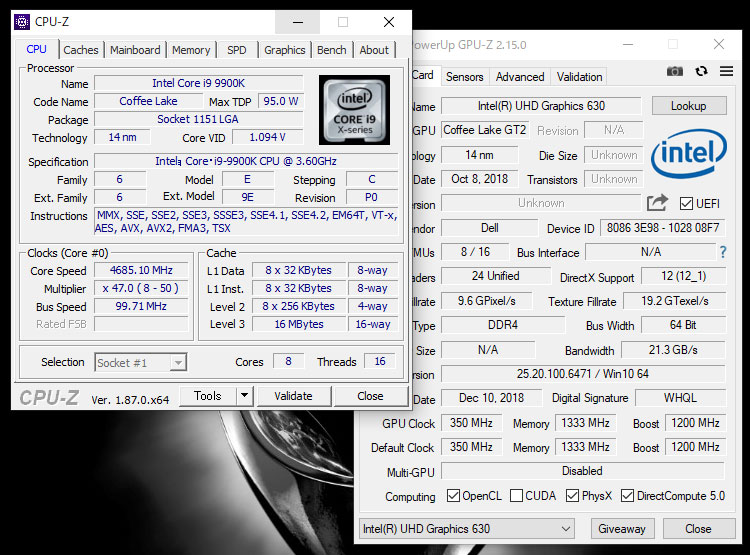Image resolution: width=750 pixels, height=555 pixels.
Task: Close the GPU-Z window with X
Action: [x=718, y=44]
